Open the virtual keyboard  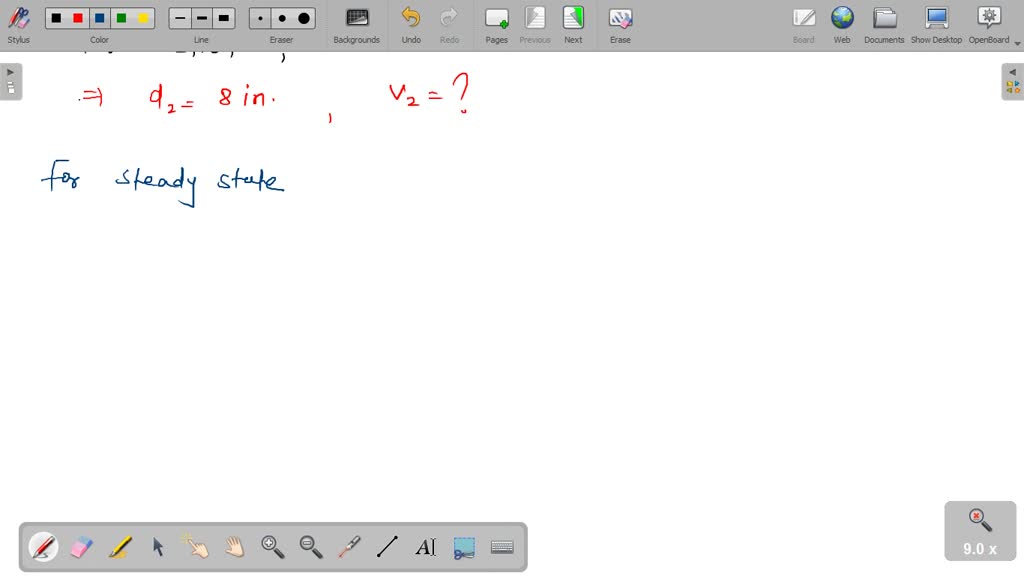[x=502, y=547]
